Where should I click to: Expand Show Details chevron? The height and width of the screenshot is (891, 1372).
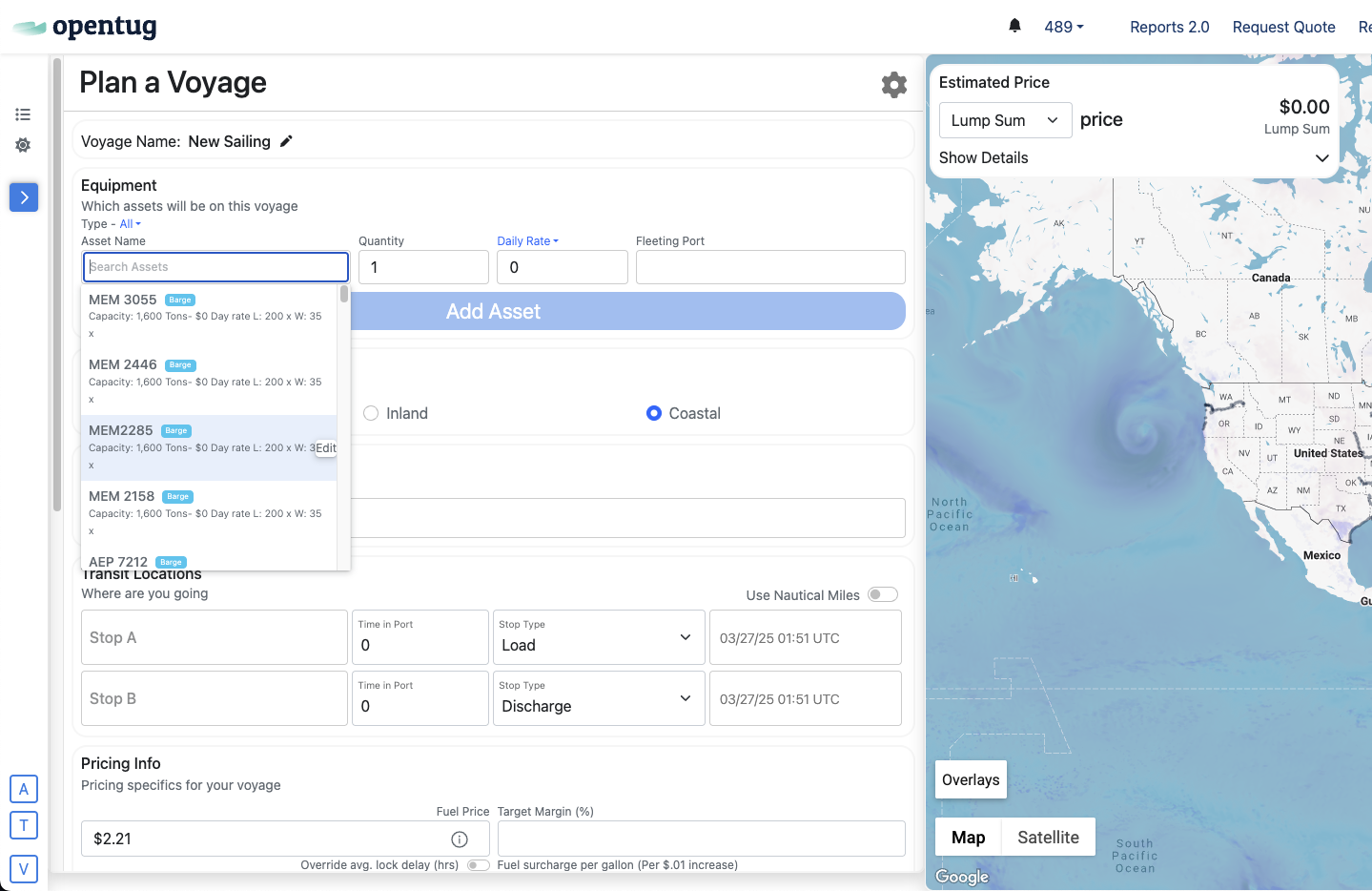[1321, 158]
